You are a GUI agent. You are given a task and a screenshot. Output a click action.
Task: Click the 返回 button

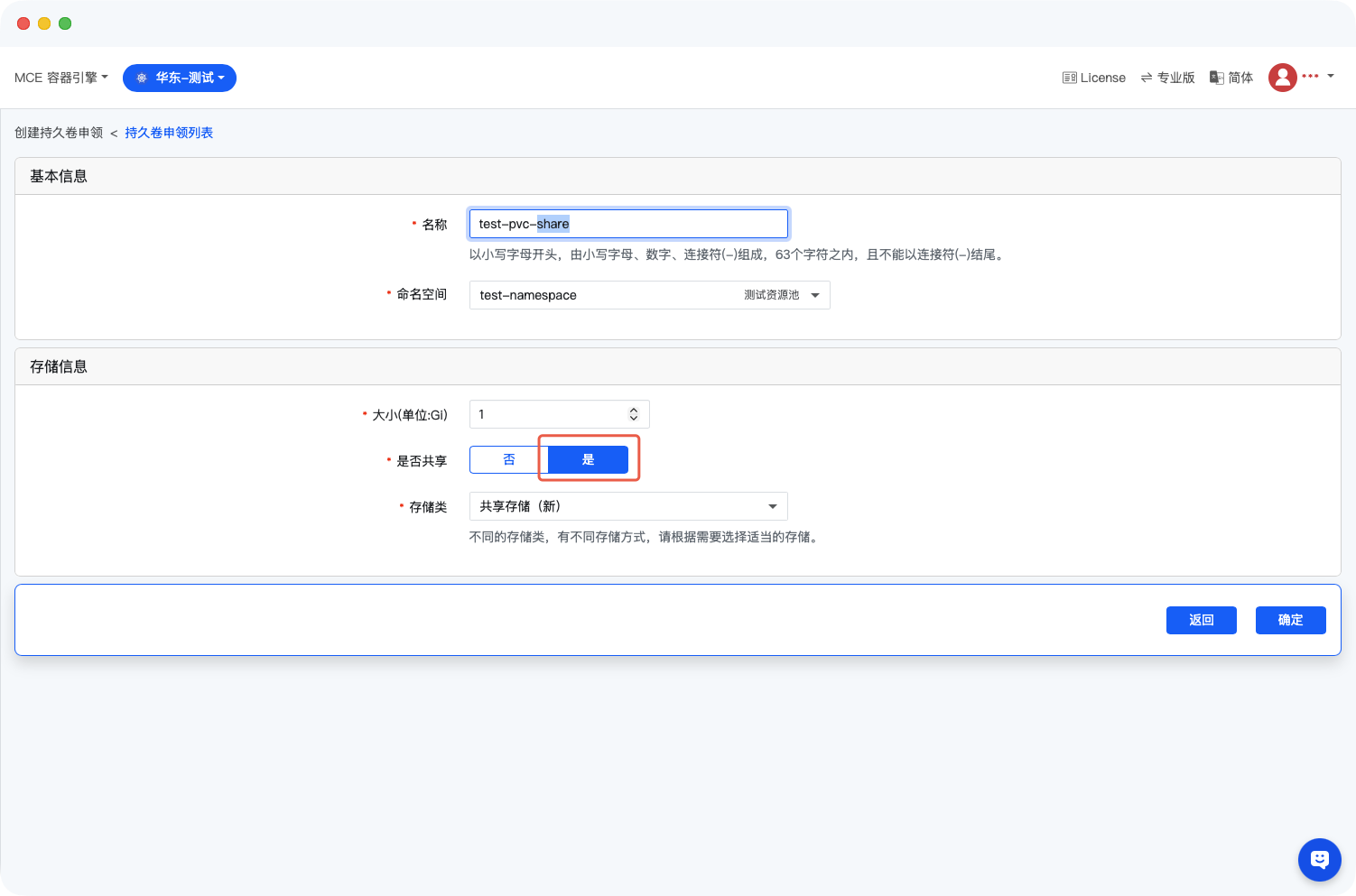1201,620
